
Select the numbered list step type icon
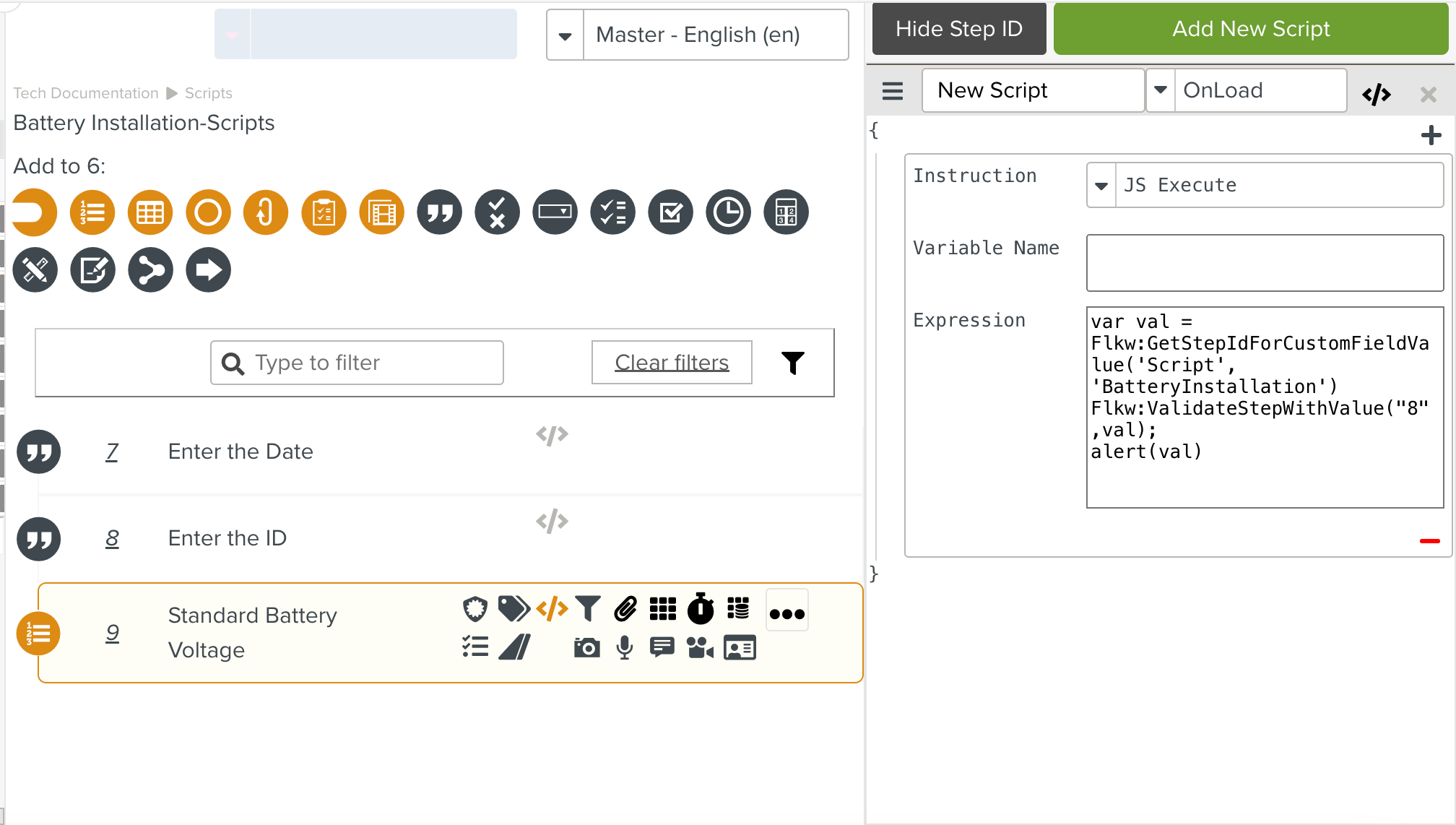92,212
